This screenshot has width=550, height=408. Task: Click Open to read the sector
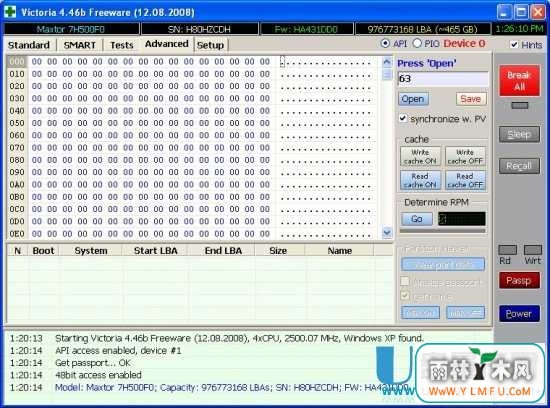click(413, 99)
